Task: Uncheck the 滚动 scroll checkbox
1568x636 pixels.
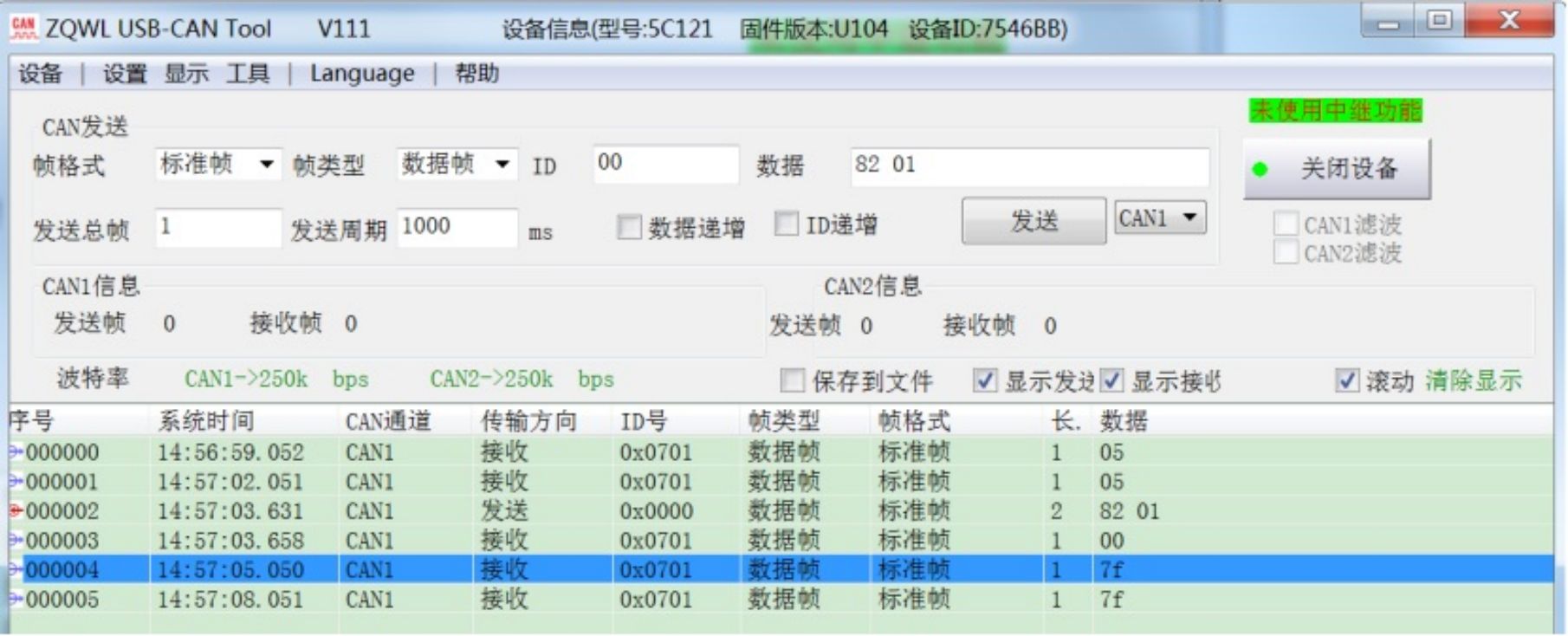Action: tap(1347, 380)
